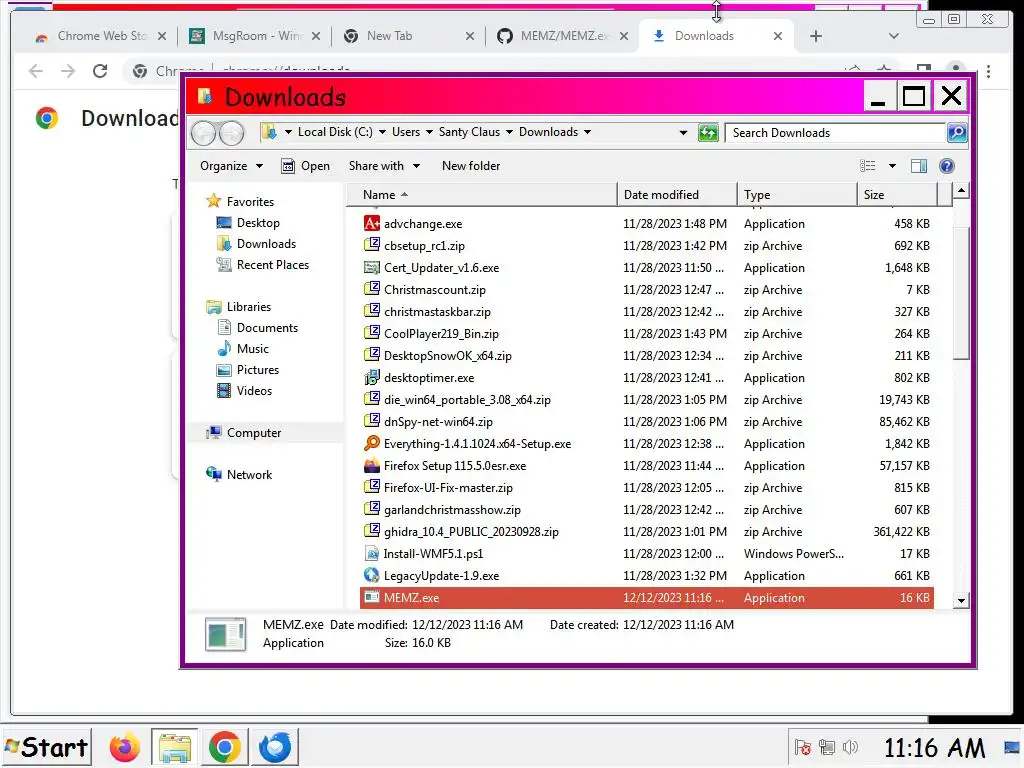Select the Everything setup magnifier icon
Viewport: 1024px width, 768px height.
click(372, 443)
